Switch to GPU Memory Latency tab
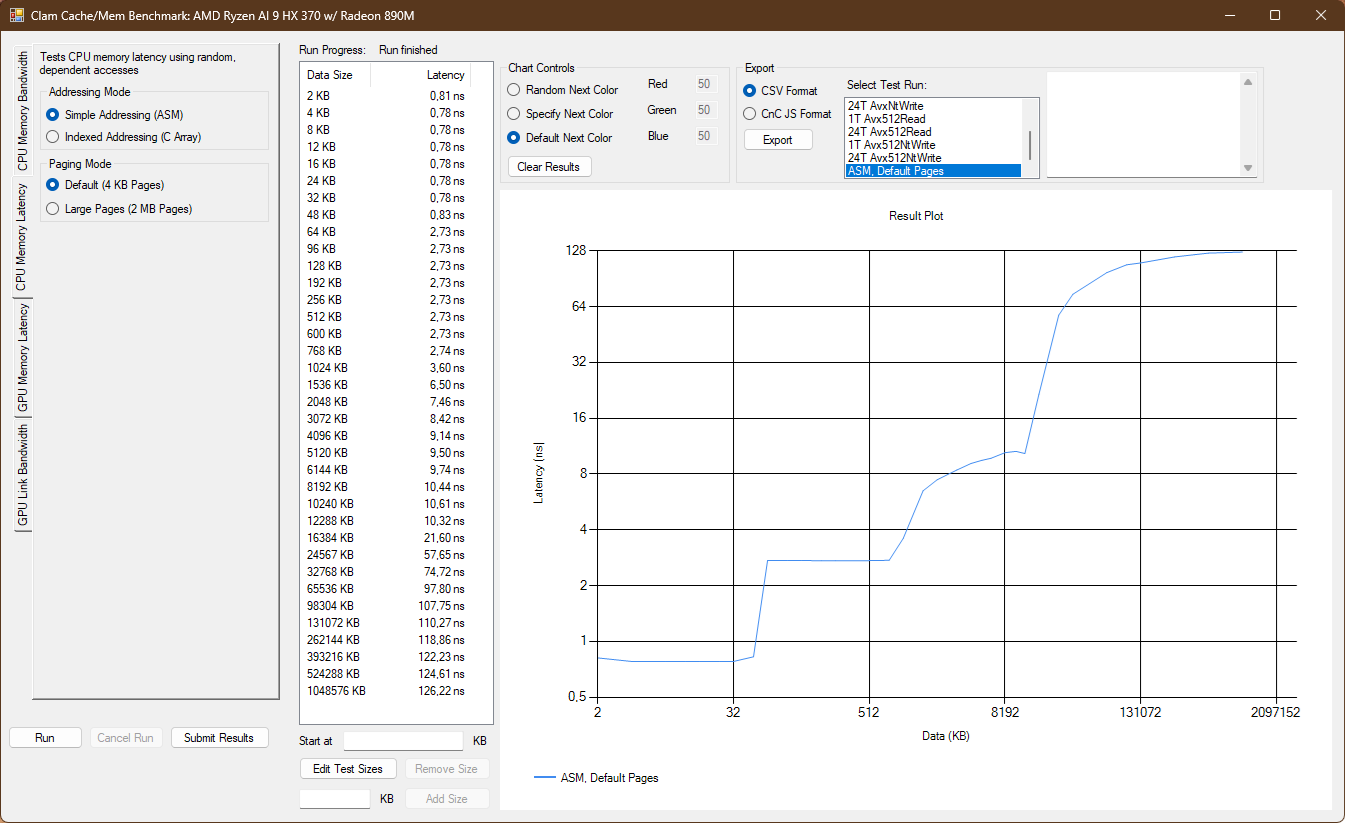Screen dimensions: 1345x823 point(22,358)
